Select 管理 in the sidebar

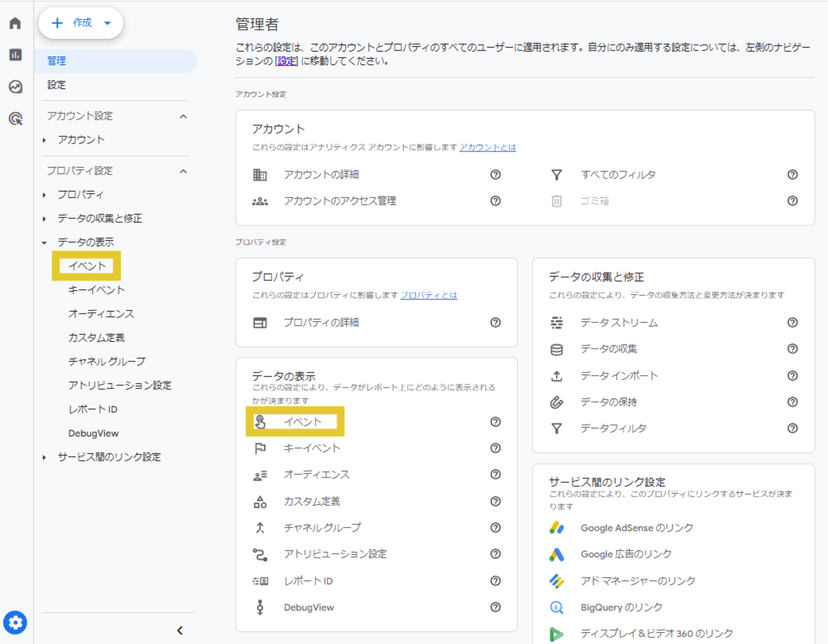[116, 61]
